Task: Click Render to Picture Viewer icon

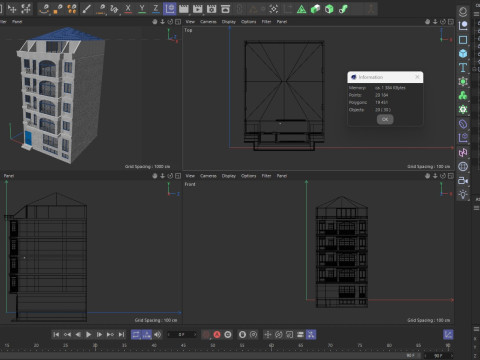Action: (198, 9)
